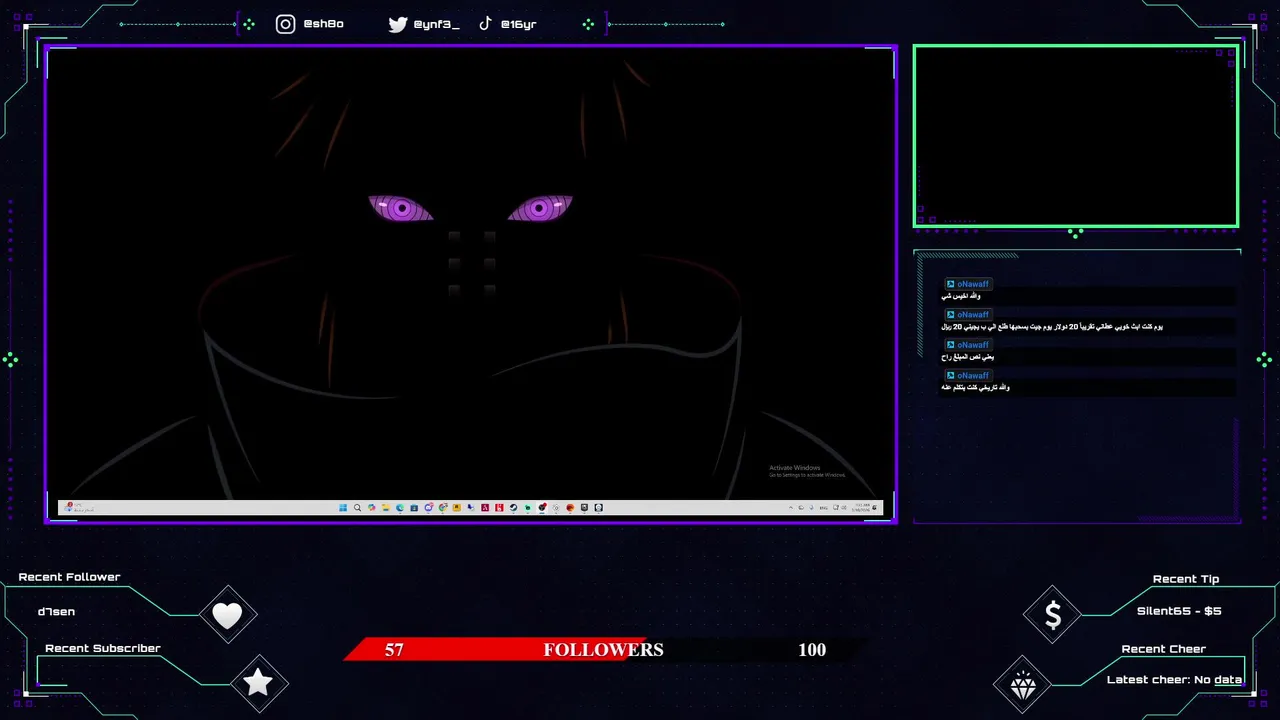This screenshot has height=720, width=1280.
Task: Click the TikTok logo icon
Action: click(485, 23)
